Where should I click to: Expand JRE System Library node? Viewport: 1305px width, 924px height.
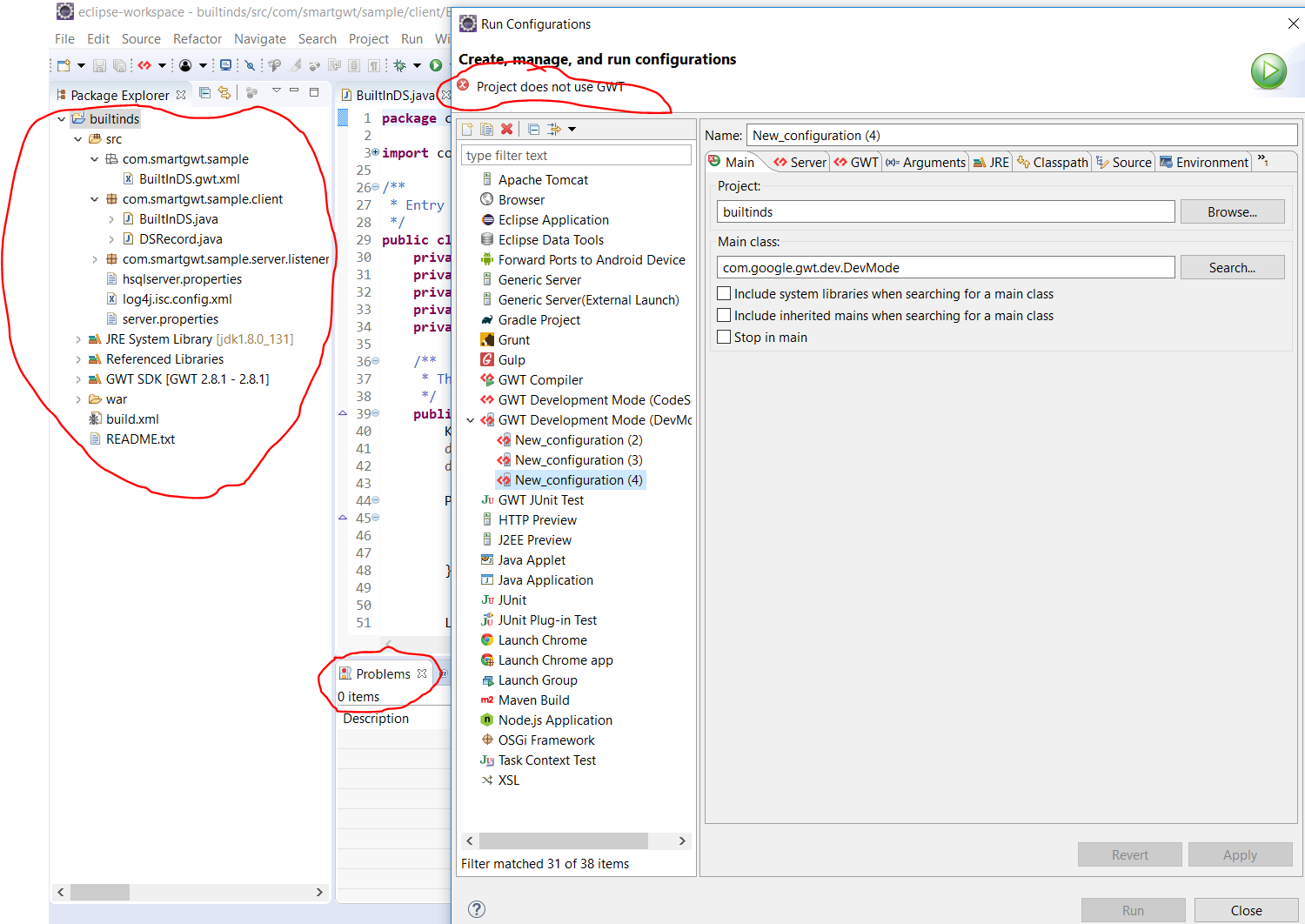pos(77,339)
